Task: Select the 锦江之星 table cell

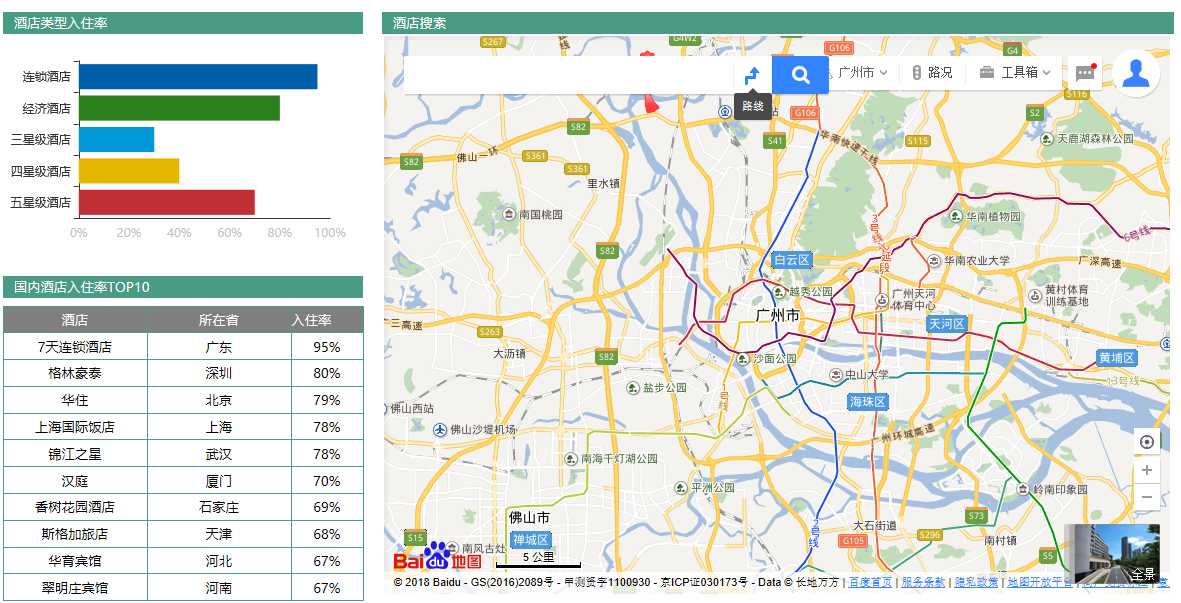Action: (x=75, y=455)
